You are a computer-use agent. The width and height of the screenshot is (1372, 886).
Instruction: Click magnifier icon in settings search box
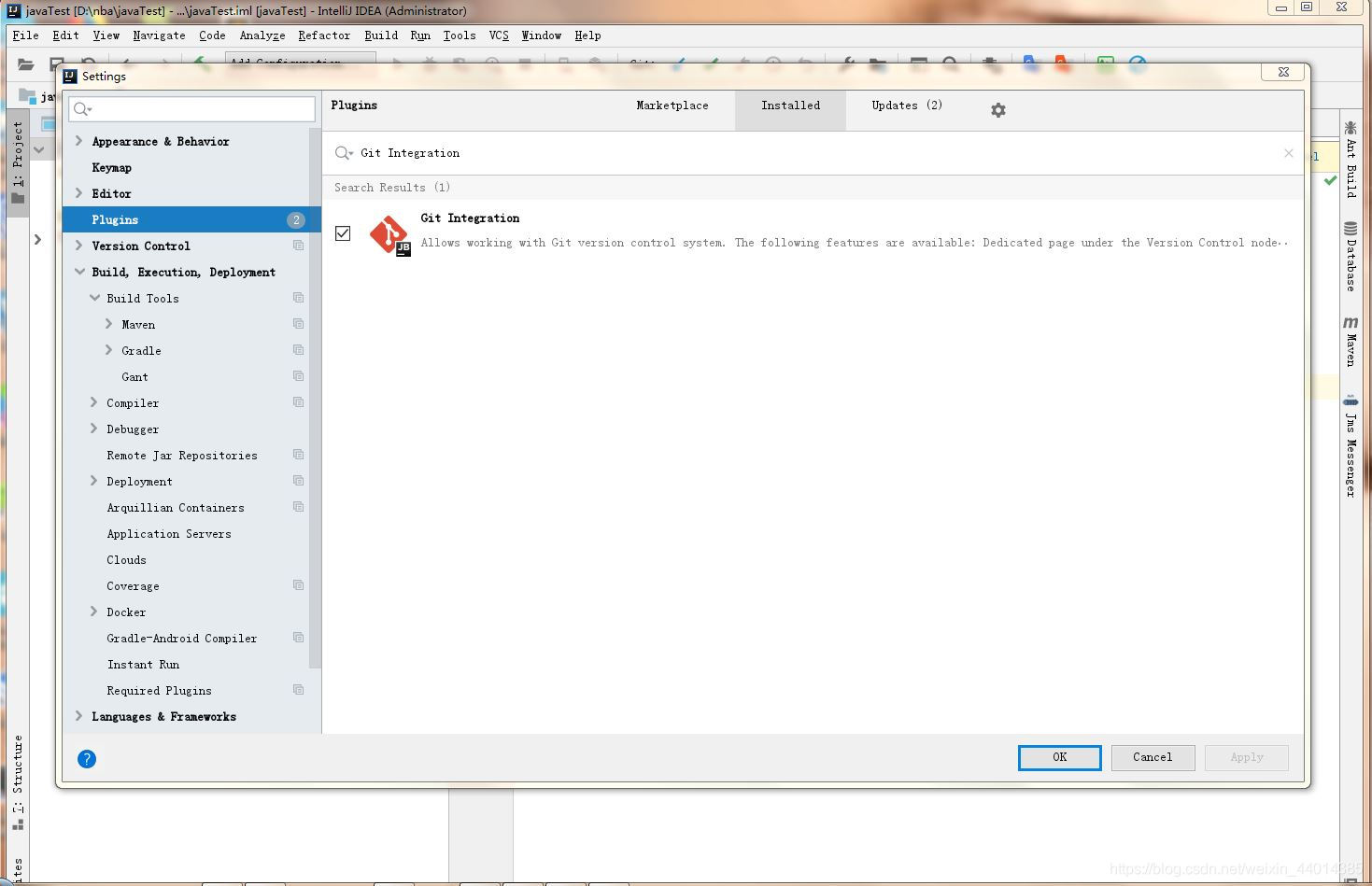(82, 109)
